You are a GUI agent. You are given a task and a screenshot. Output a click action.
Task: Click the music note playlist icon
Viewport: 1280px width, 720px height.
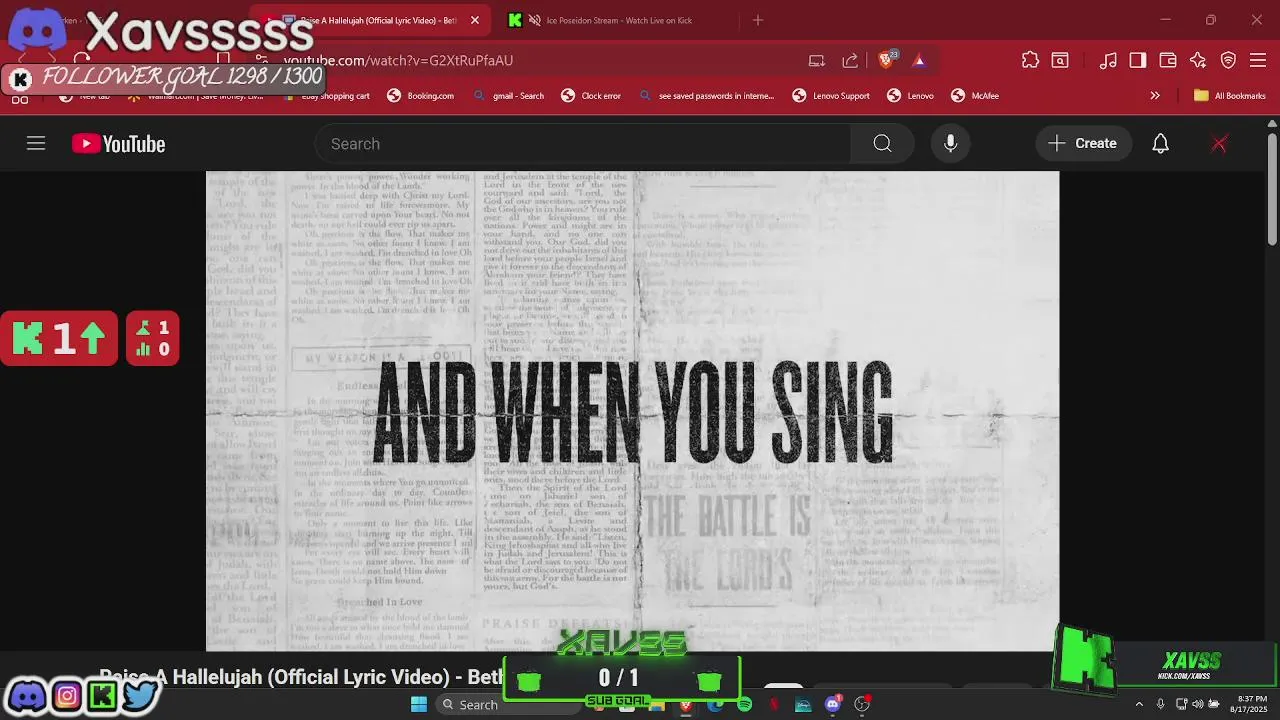(1108, 61)
